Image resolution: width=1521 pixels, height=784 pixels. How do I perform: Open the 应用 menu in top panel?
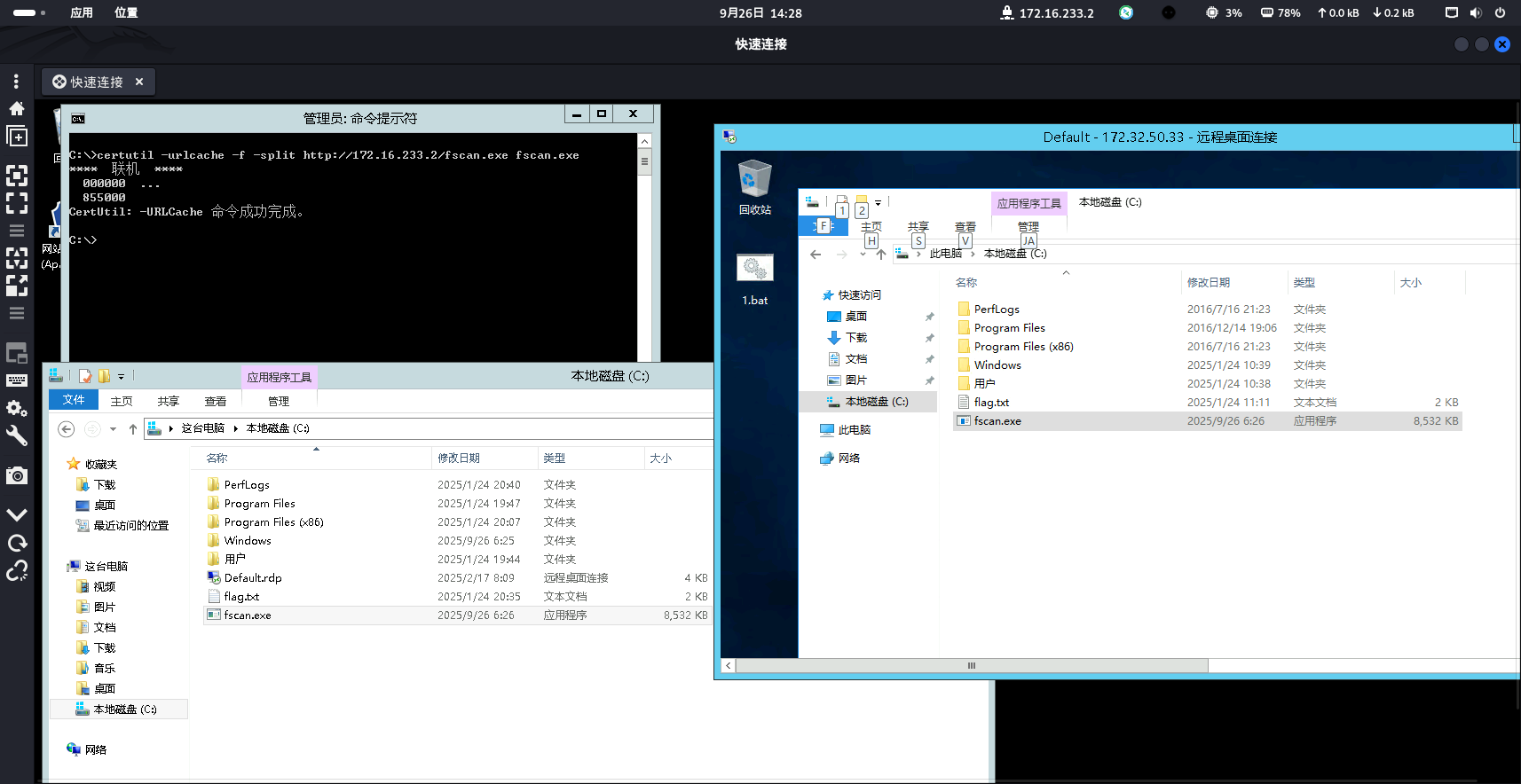[x=82, y=12]
